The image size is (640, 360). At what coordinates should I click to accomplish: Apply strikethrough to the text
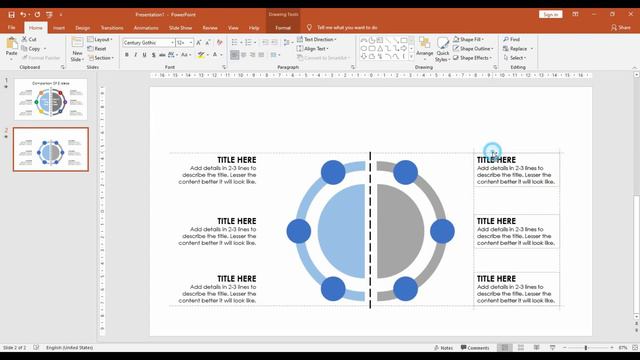click(x=162, y=55)
